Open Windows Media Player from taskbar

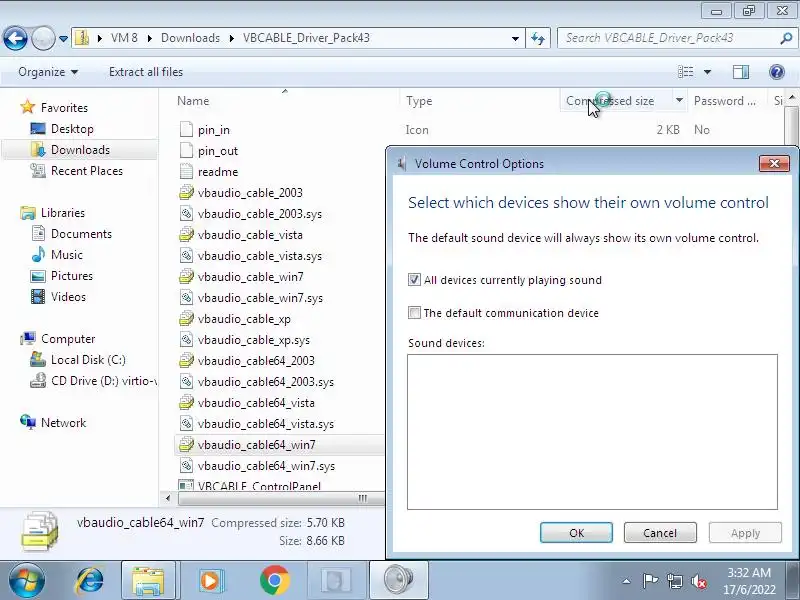pyautogui.click(x=210, y=581)
